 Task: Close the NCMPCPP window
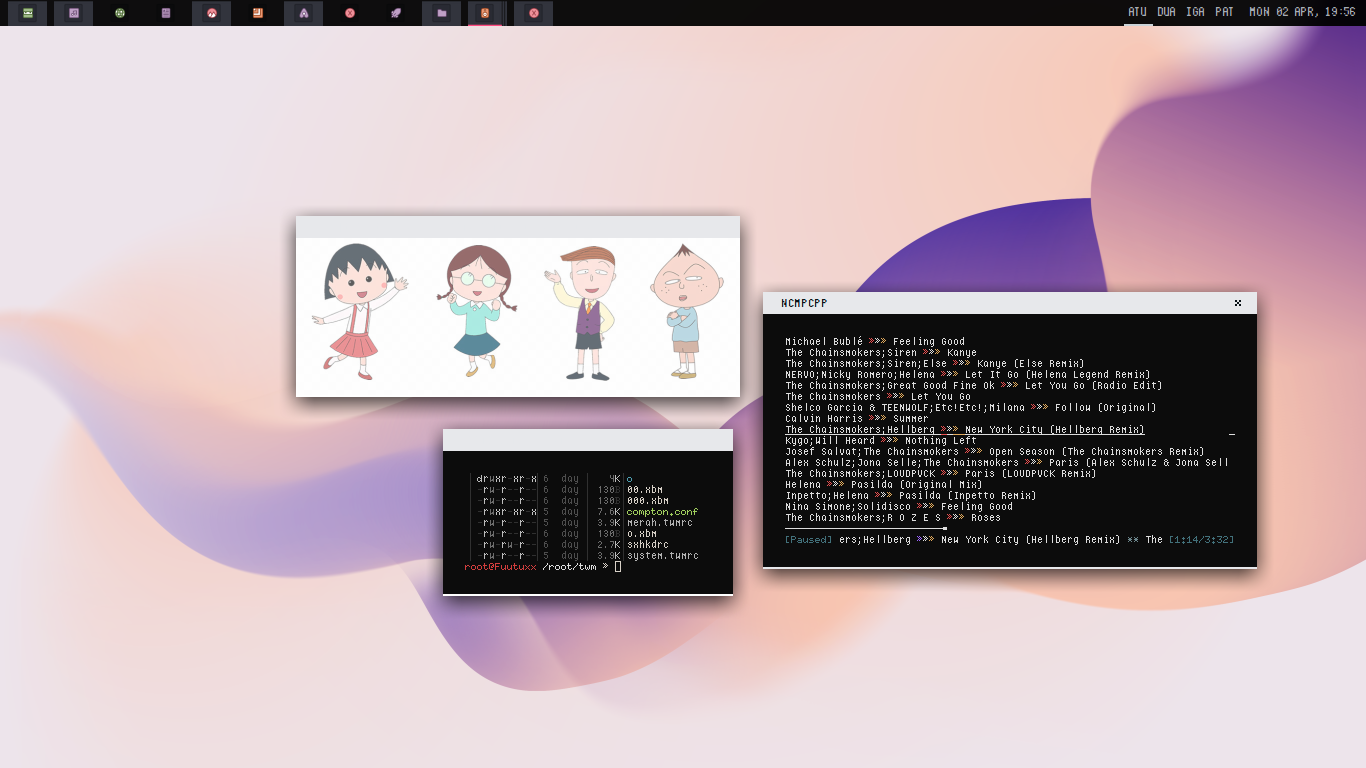[x=1238, y=303]
